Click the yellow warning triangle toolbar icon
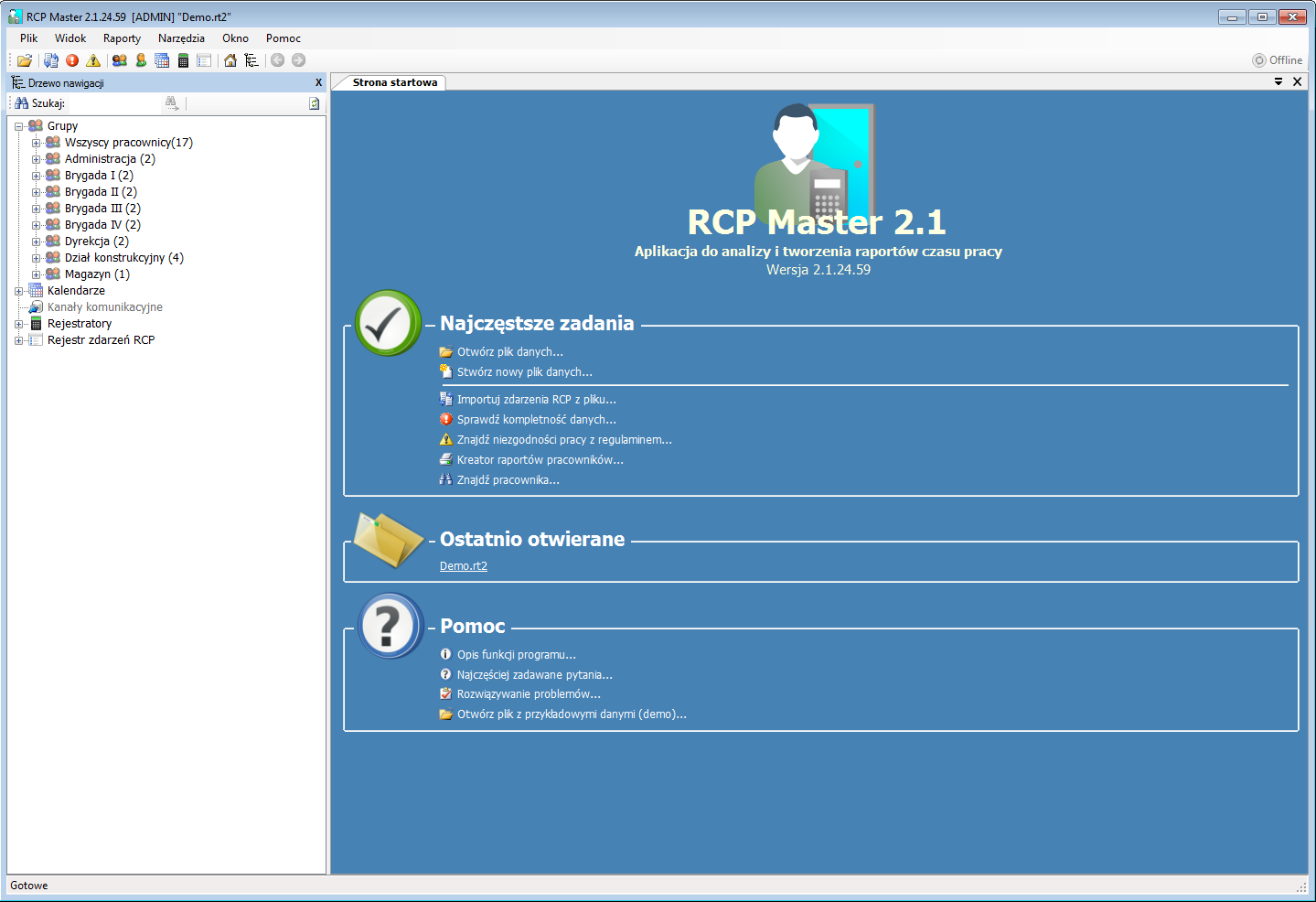The width and height of the screenshot is (1316, 902). click(93, 60)
